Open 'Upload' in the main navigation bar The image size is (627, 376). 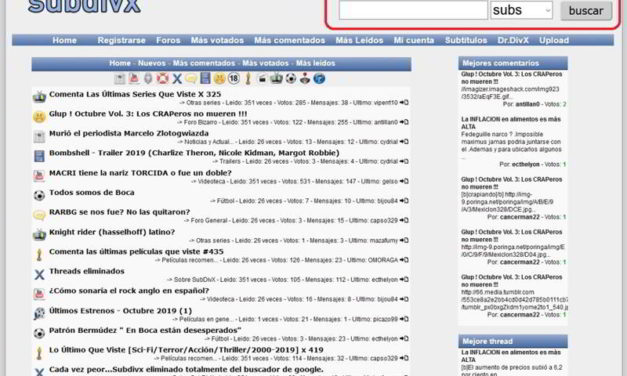[554, 40]
